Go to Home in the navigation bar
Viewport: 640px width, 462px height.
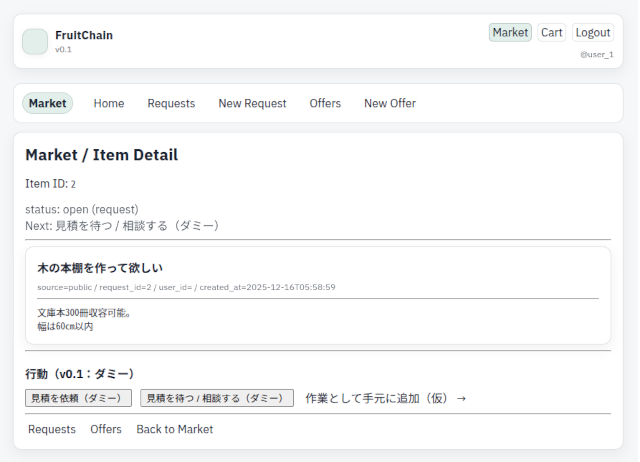pos(109,103)
